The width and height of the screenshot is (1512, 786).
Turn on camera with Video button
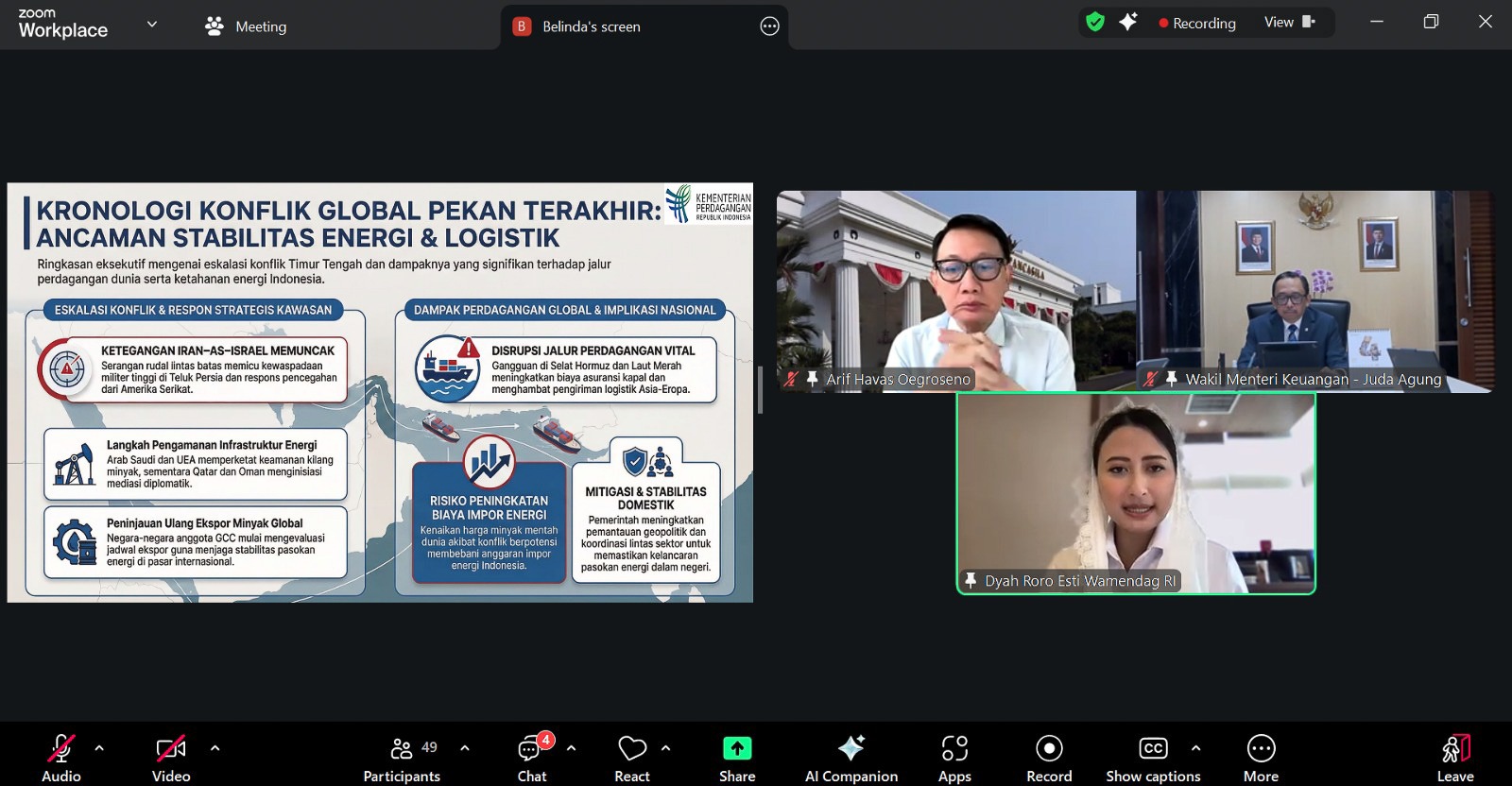tap(171, 758)
